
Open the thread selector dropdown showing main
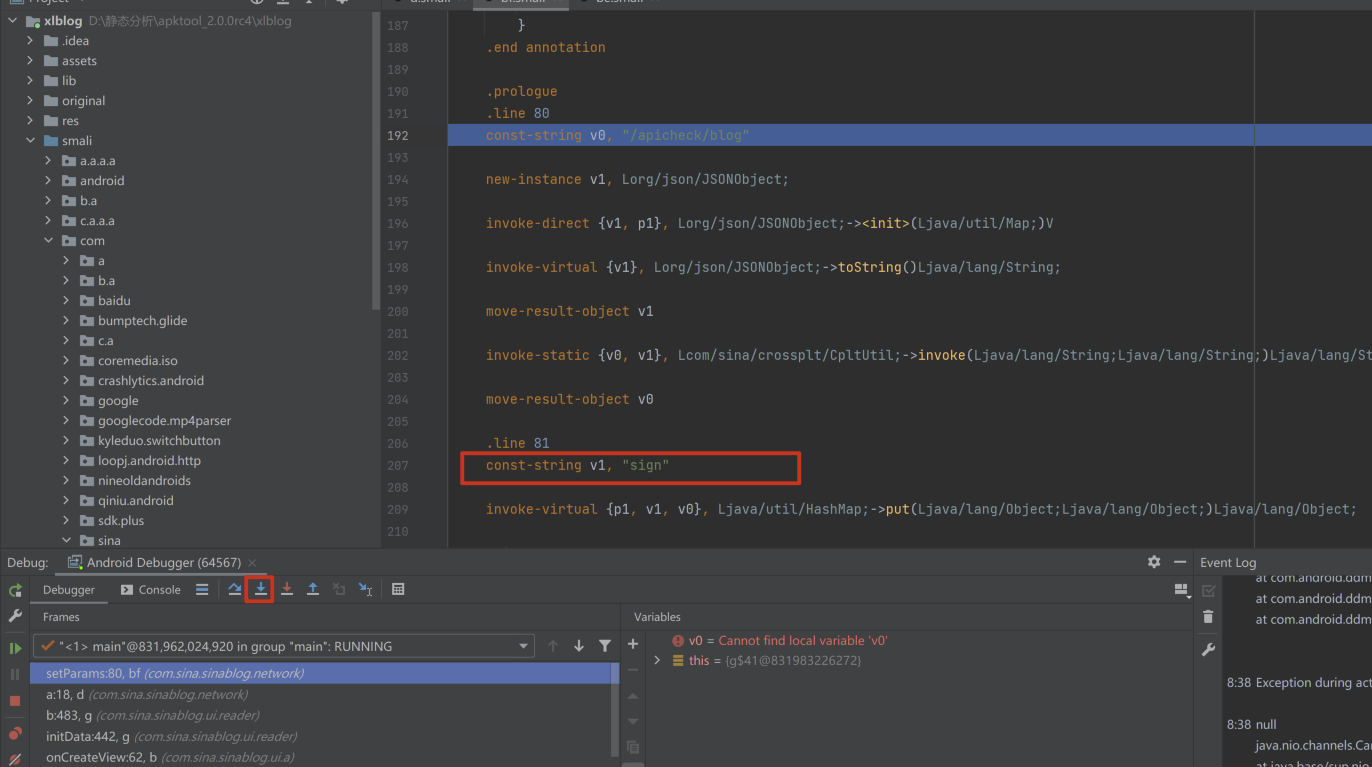[x=285, y=646]
